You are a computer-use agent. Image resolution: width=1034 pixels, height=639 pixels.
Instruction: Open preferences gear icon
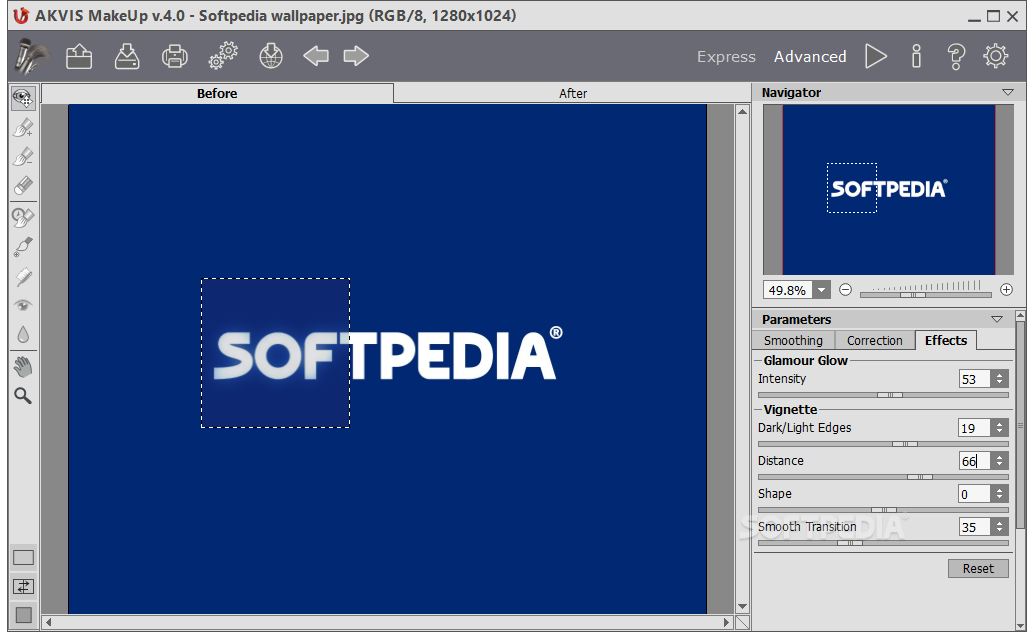(996, 57)
